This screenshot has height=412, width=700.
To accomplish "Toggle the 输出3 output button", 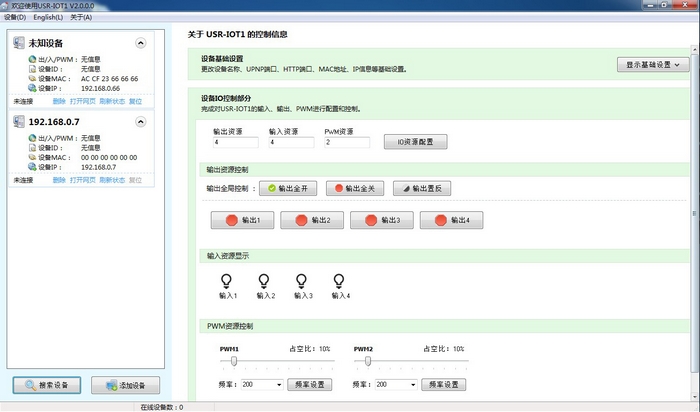I will (382, 220).
